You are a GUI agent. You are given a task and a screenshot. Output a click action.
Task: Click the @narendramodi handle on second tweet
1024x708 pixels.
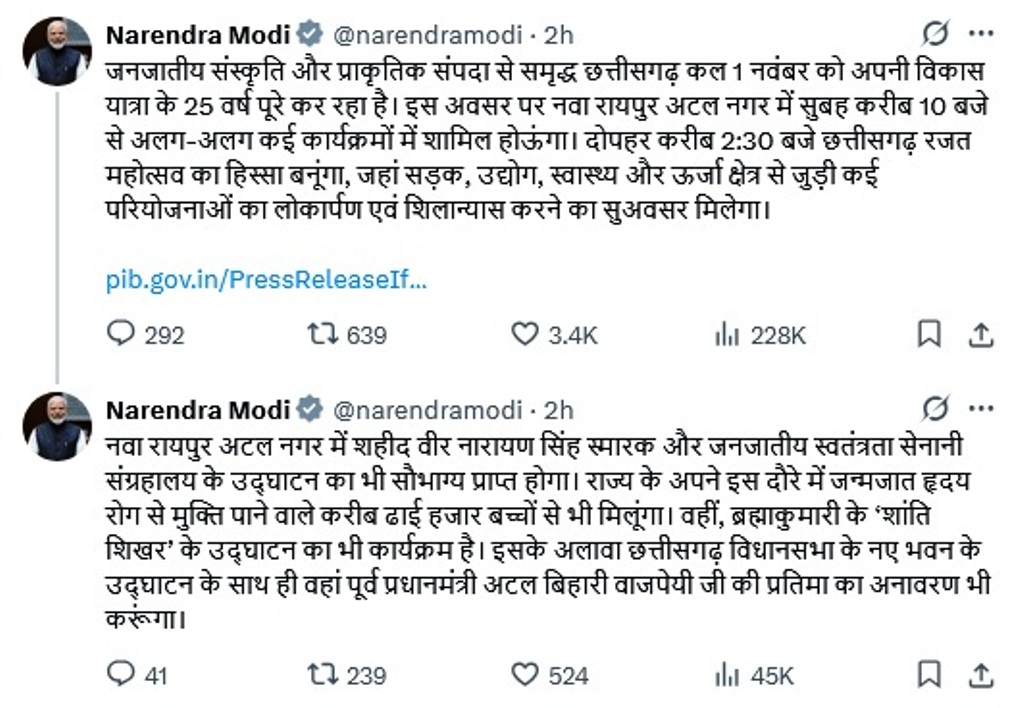428,409
